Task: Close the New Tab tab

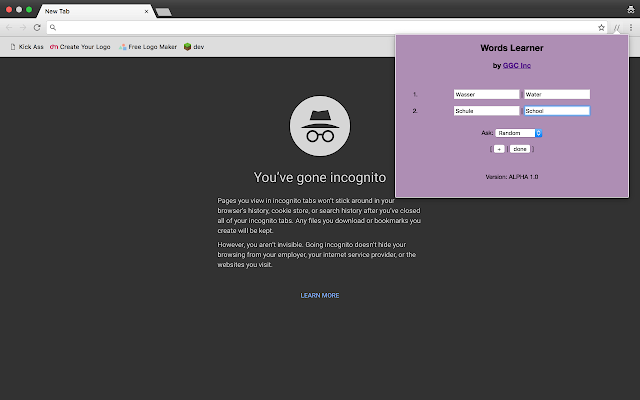Action: click(x=147, y=11)
